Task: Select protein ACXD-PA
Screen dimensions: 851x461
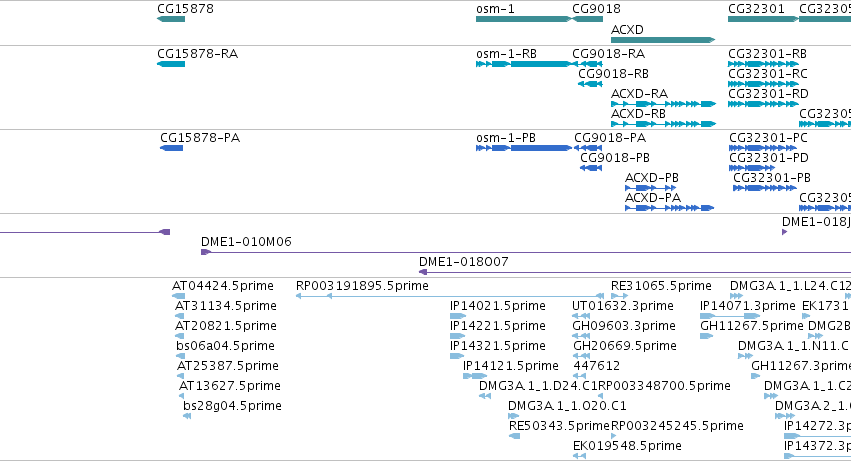Action: click(x=669, y=208)
